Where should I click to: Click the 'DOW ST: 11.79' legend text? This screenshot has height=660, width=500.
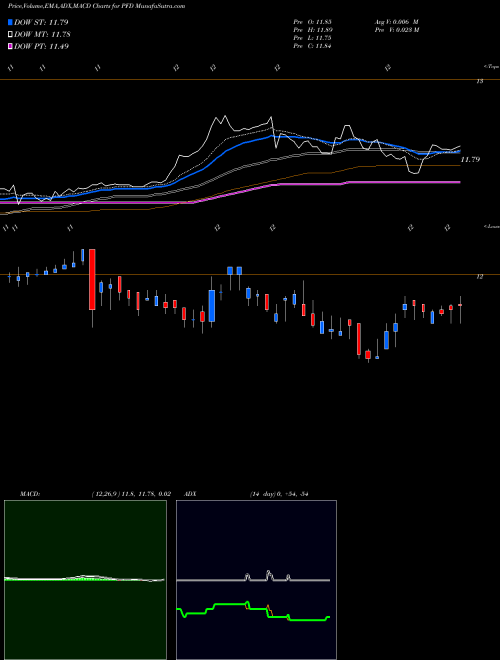[41, 22]
